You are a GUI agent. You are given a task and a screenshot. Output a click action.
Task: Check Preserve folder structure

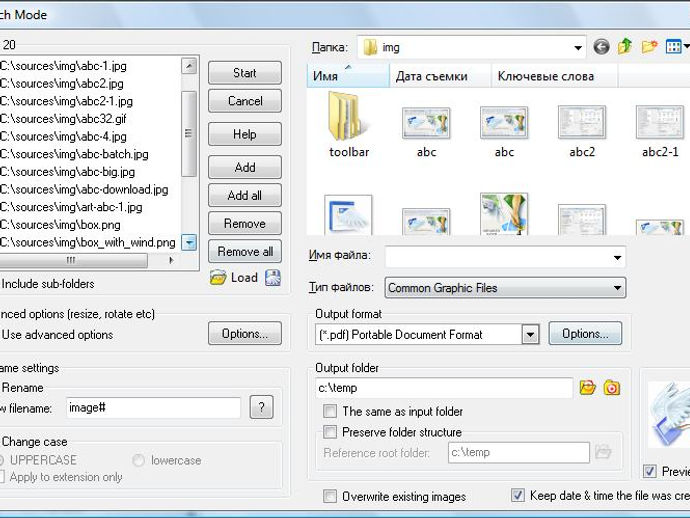330,432
